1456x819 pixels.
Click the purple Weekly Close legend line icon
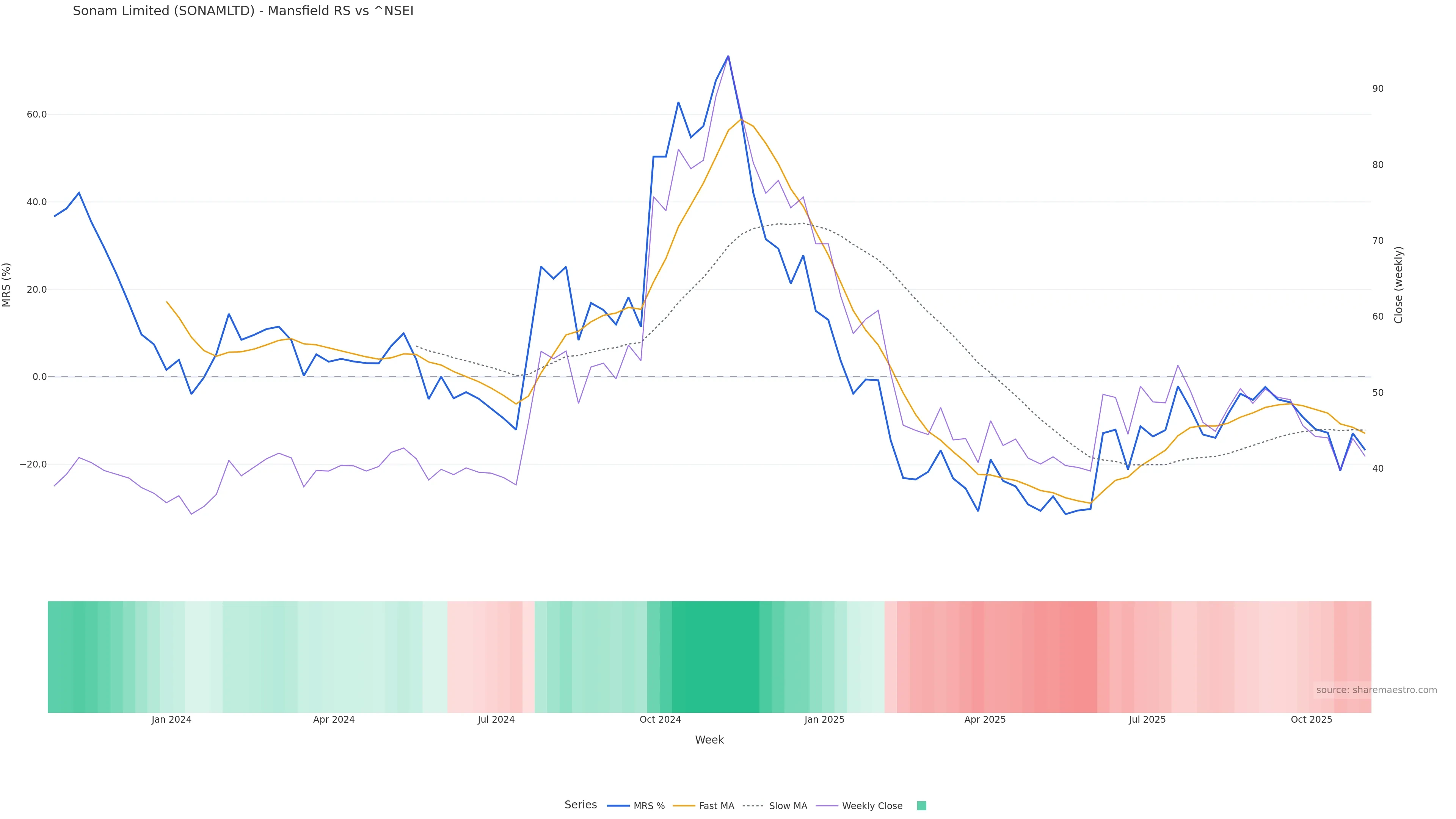click(x=827, y=806)
